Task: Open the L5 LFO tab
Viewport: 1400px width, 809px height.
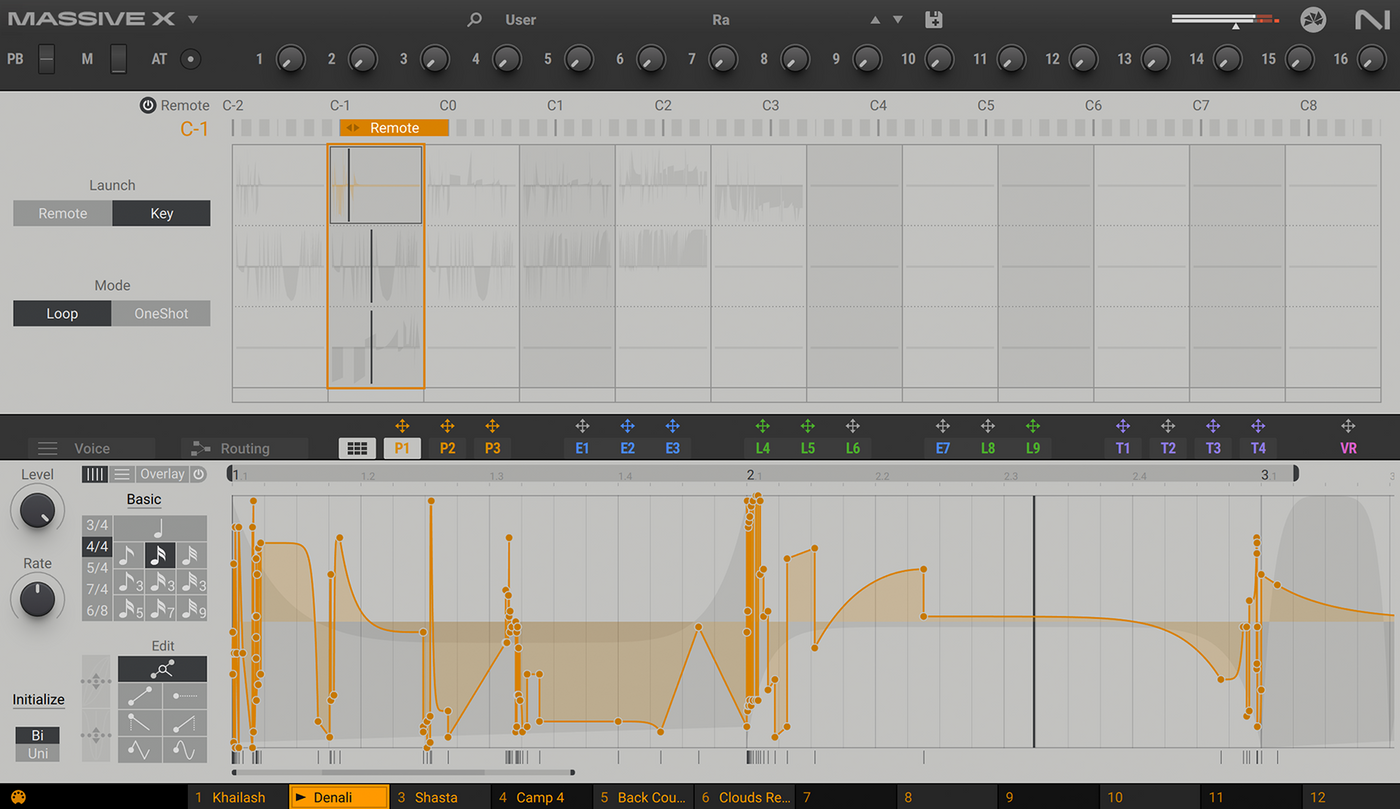Action: (807, 448)
